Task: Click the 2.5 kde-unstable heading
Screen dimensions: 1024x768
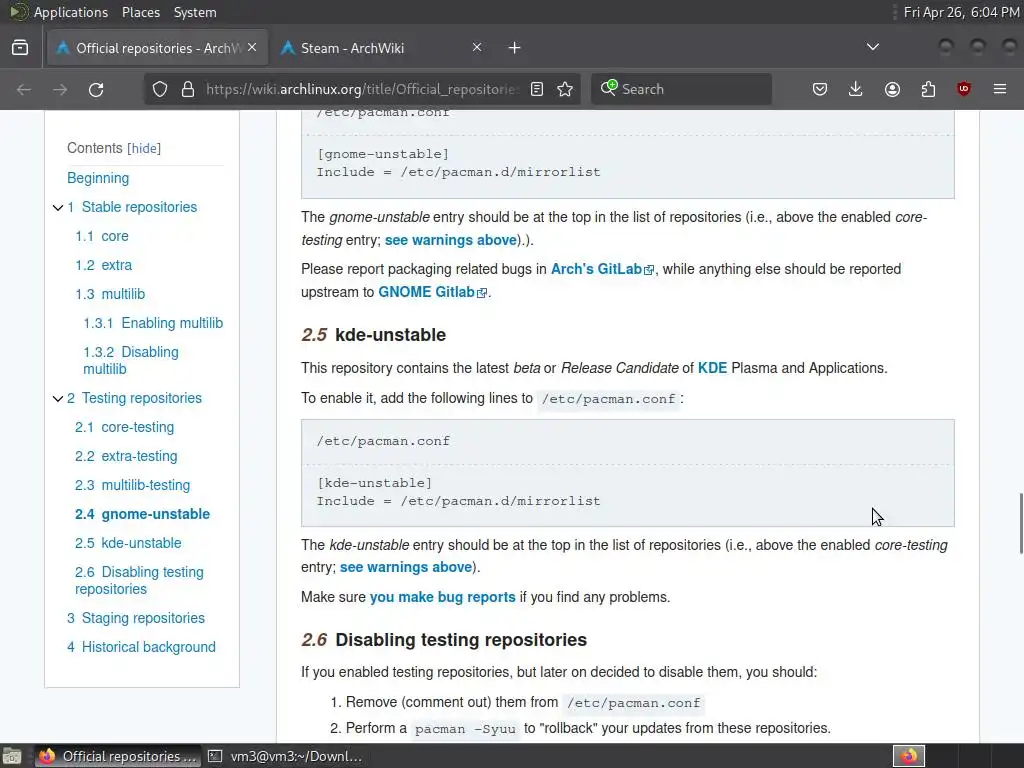Action: [374, 334]
